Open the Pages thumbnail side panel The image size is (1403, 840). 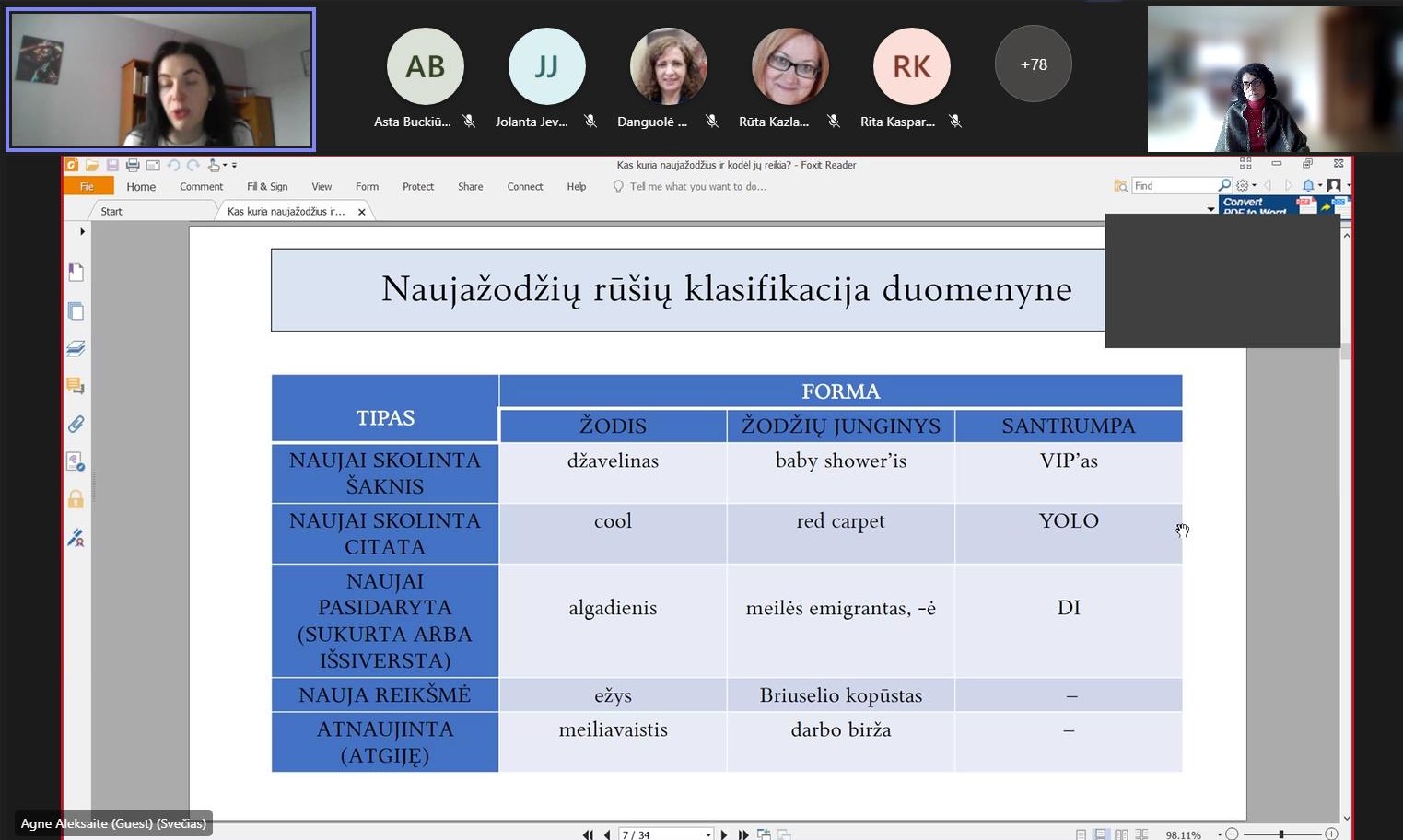pos(76,311)
